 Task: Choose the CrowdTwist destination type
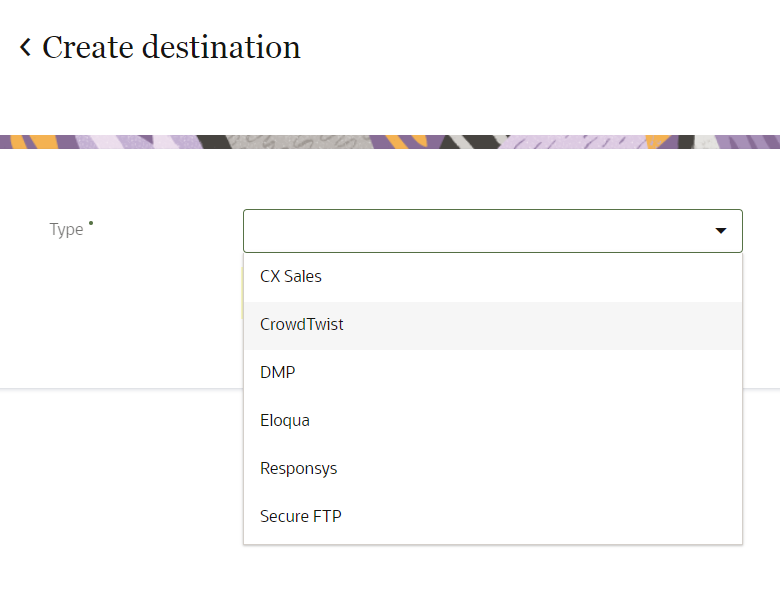302,325
